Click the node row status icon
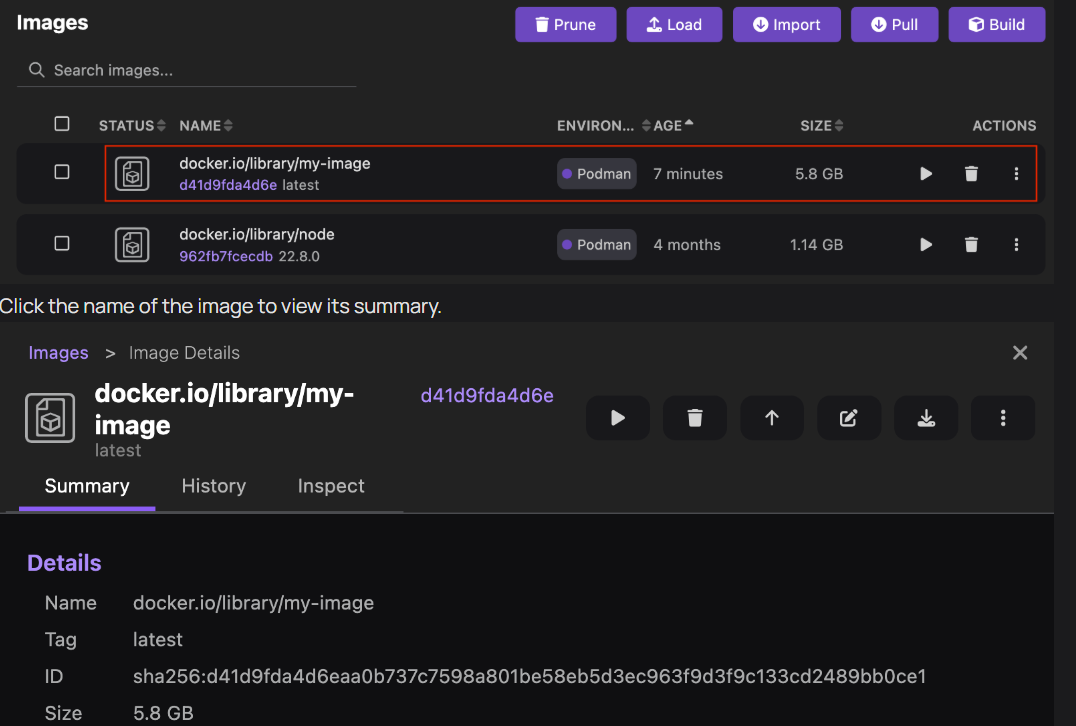The height and width of the screenshot is (726, 1076). 132,245
